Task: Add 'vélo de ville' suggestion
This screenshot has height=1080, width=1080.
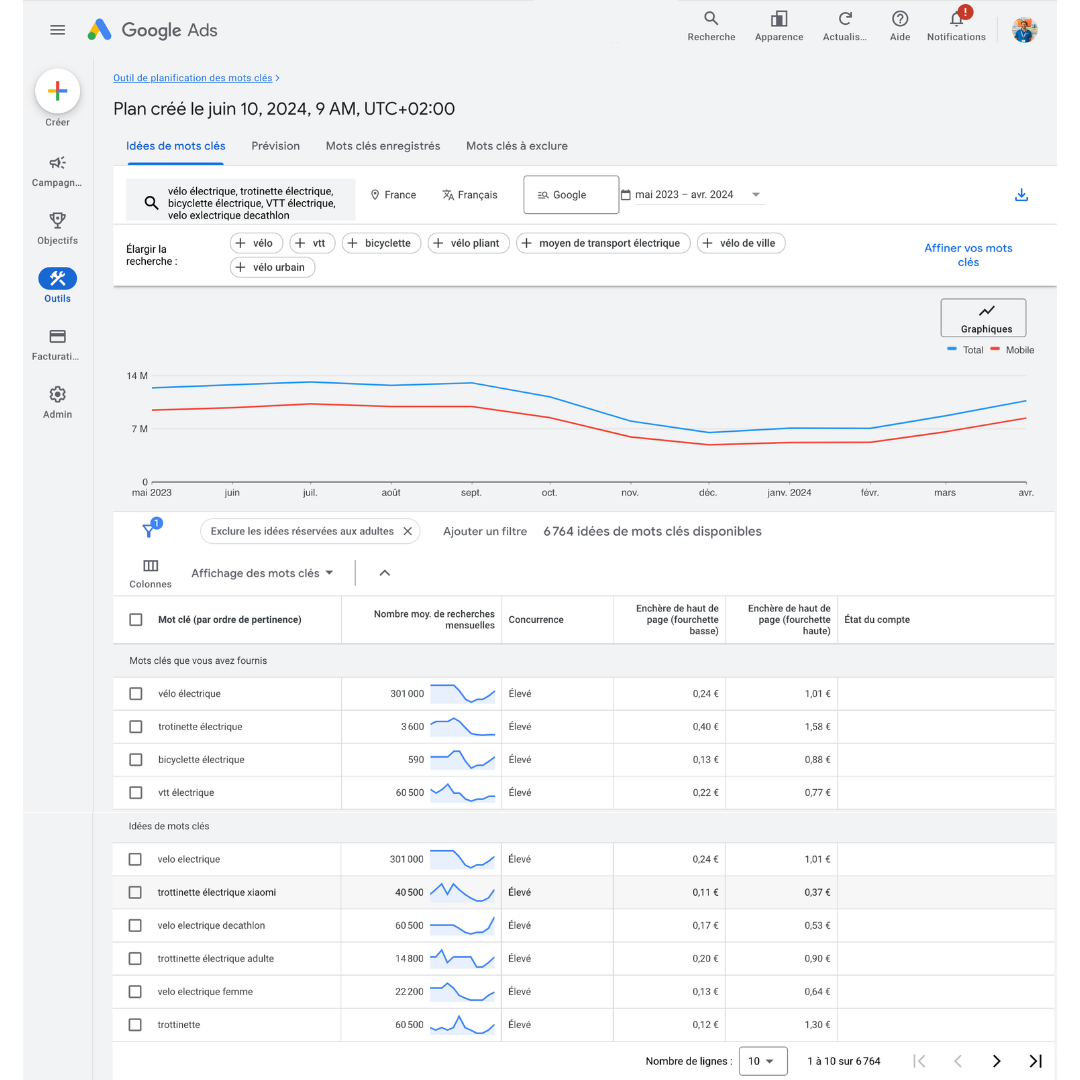Action: [x=741, y=243]
